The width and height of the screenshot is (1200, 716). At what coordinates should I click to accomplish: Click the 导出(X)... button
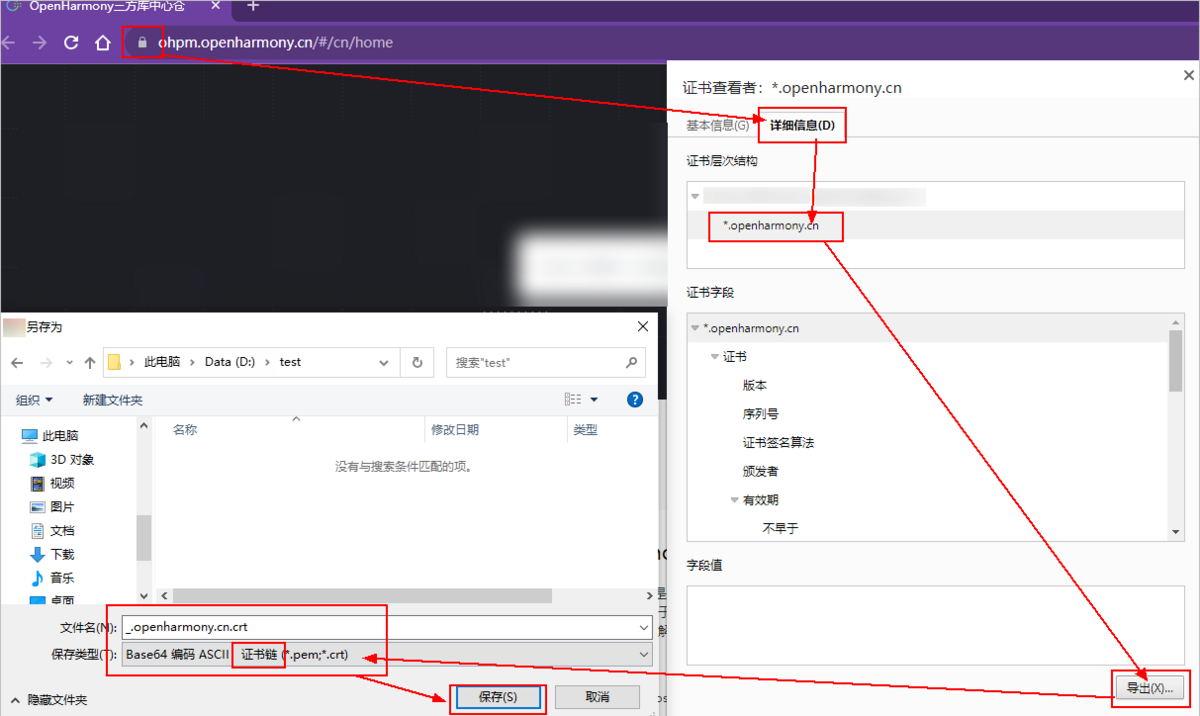coord(1149,688)
